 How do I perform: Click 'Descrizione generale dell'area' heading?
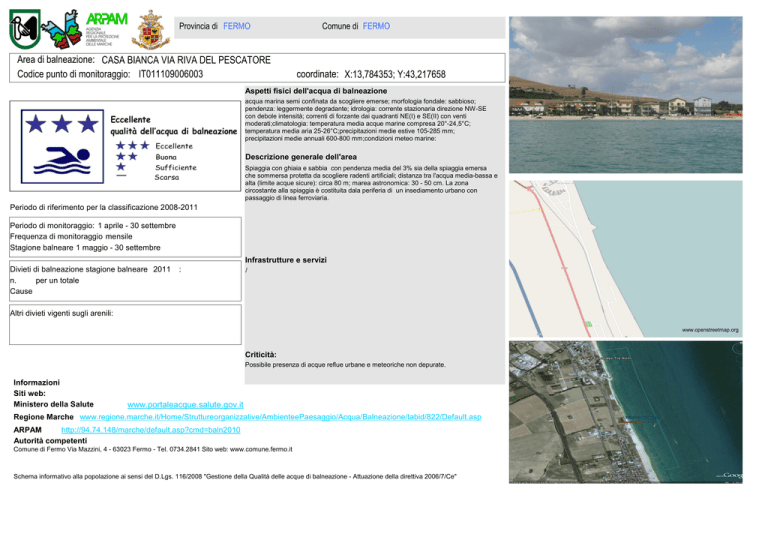(301, 157)
